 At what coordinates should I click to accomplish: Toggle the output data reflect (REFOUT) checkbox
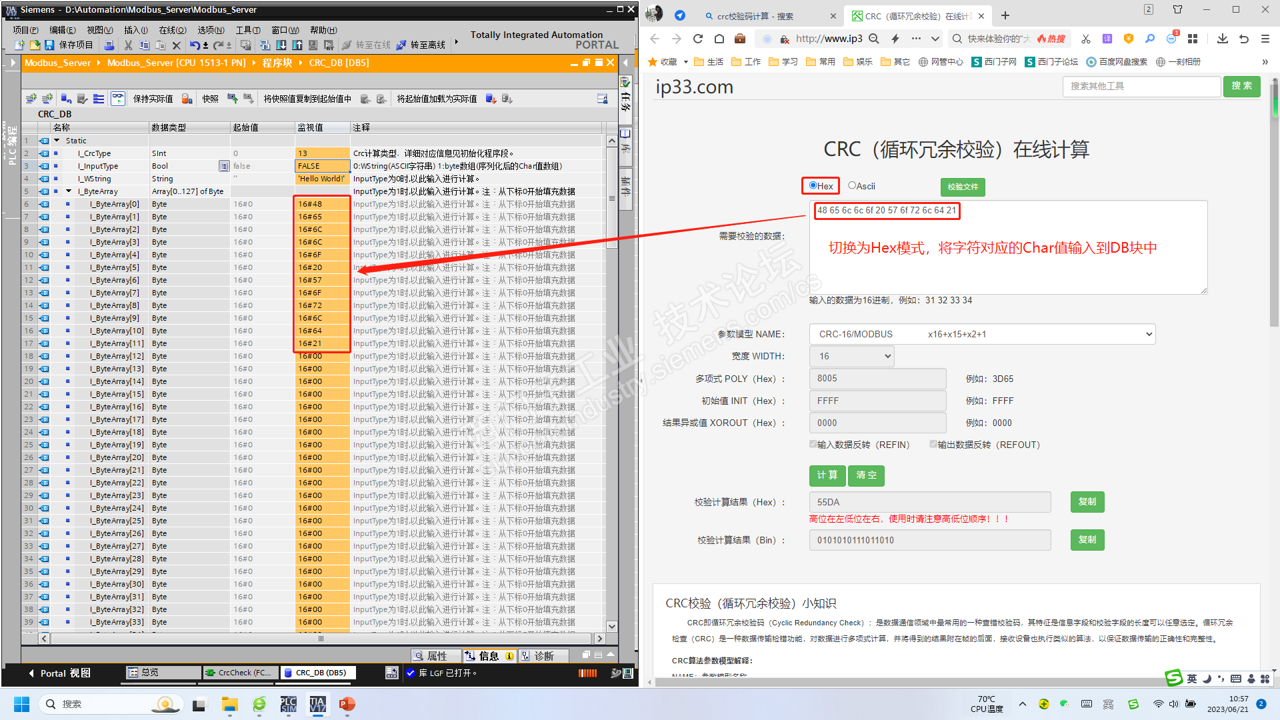click(933, 444)
